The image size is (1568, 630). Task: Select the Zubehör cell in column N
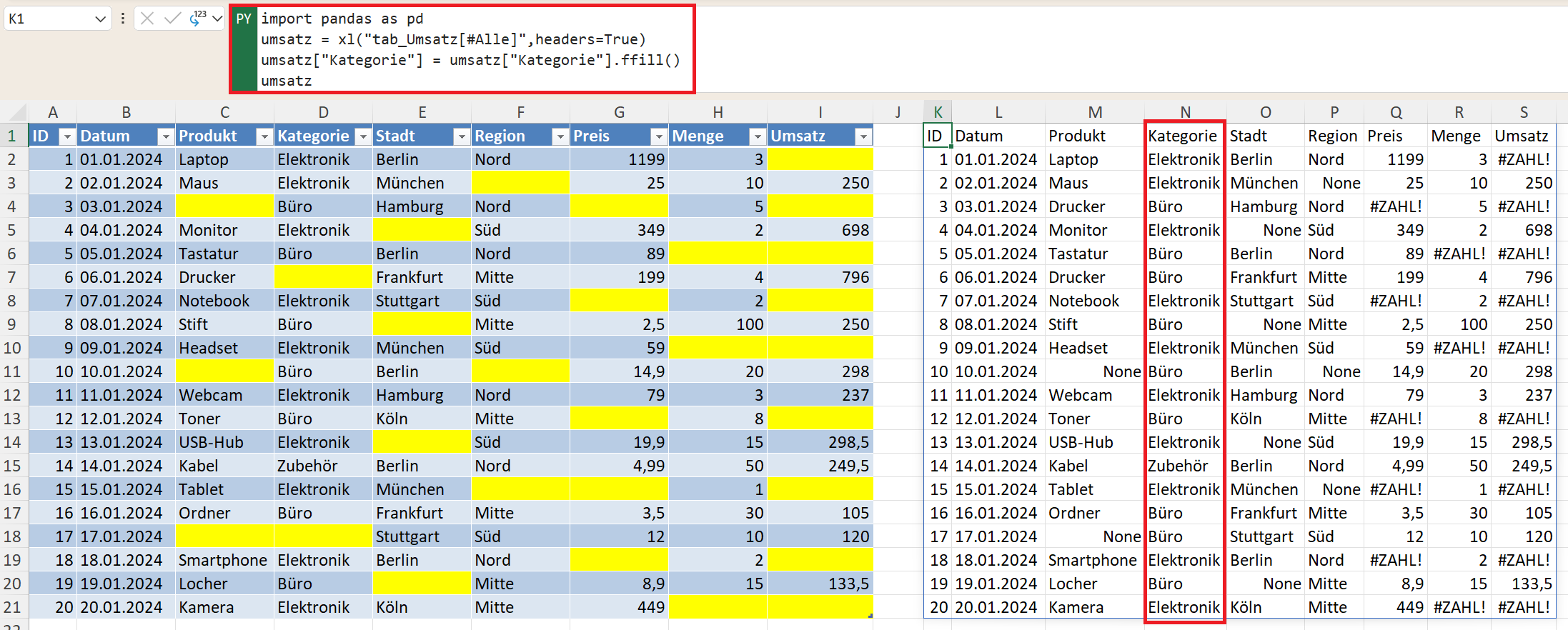(1179, 466)
